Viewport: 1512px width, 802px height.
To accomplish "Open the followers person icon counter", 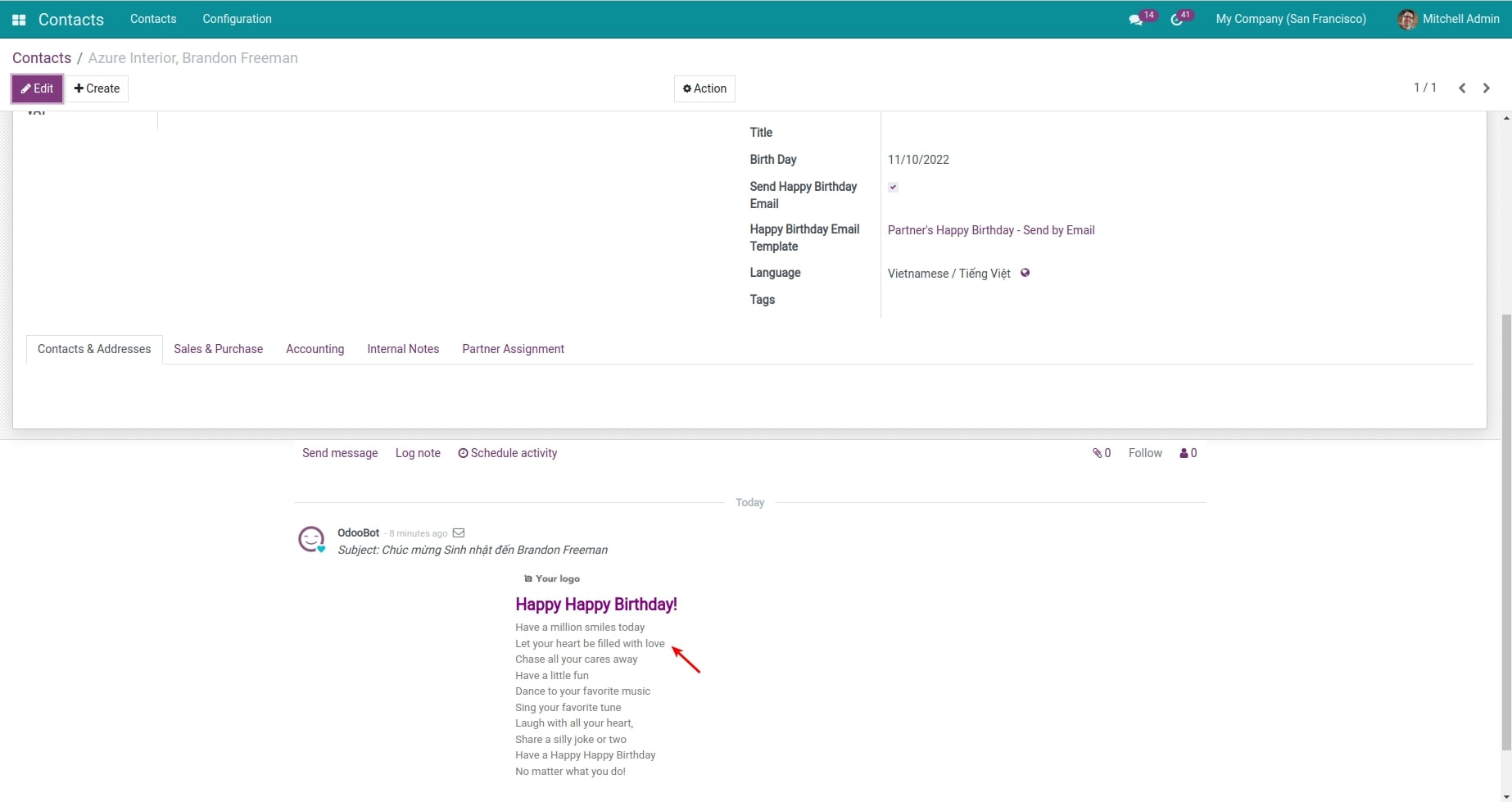I will [1188, 453].
